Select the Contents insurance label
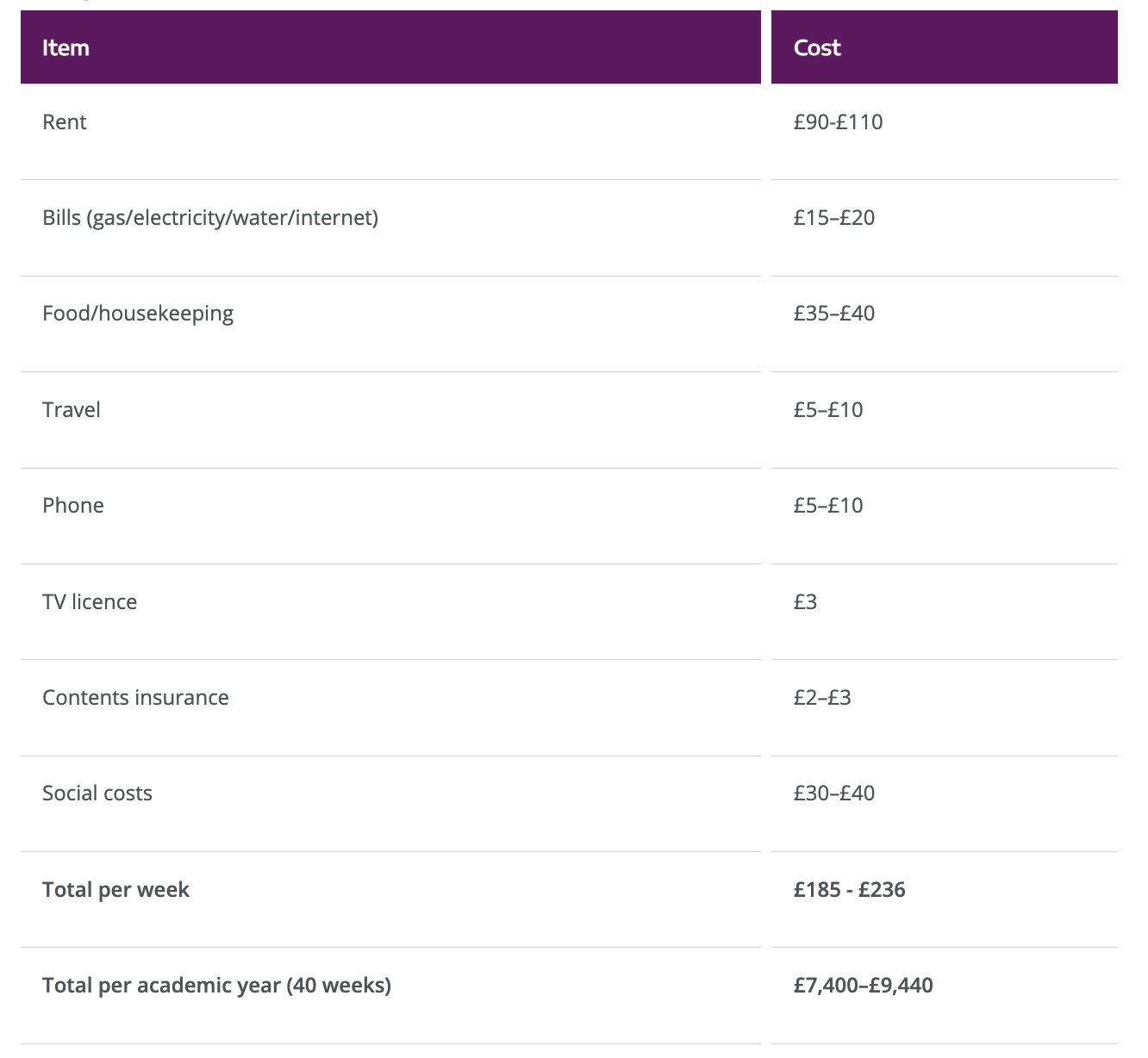This screenshot has width=1148, height=1058. [135, 698]
